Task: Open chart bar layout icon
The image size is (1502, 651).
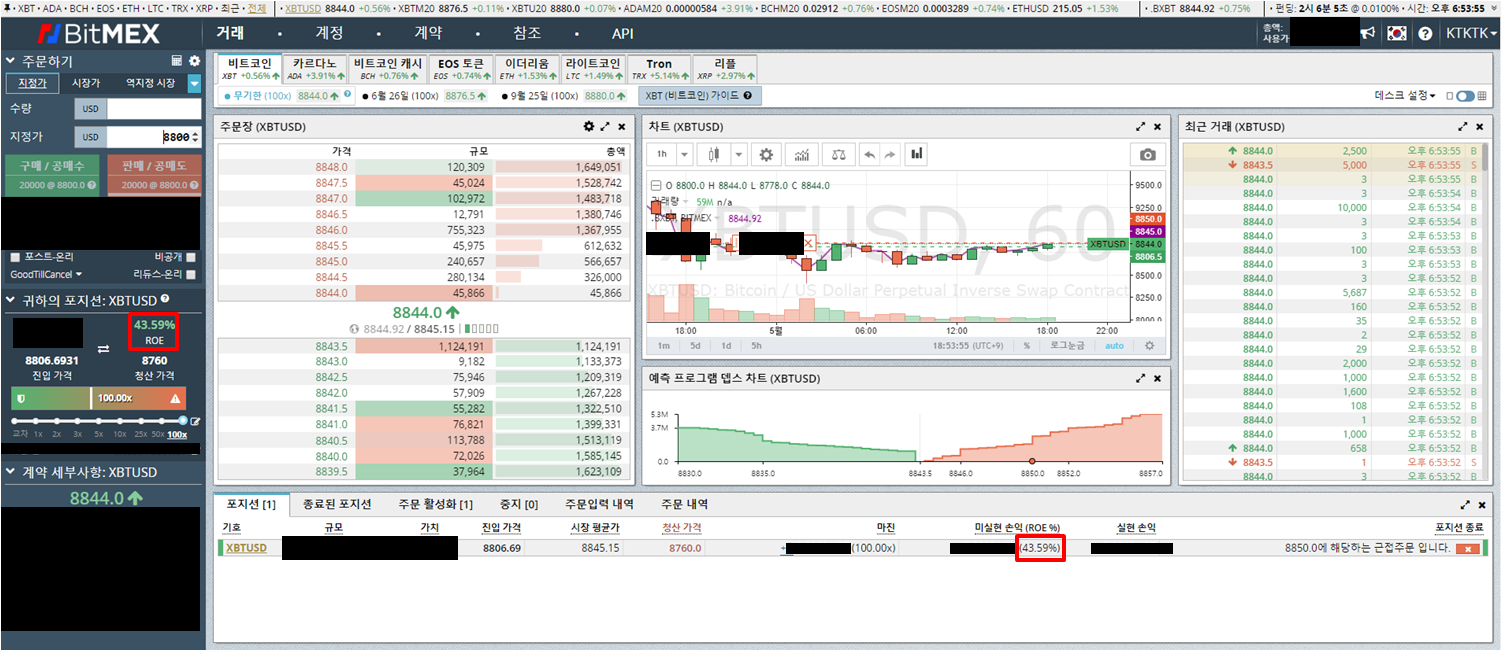Action: click(x=916, y=155)
